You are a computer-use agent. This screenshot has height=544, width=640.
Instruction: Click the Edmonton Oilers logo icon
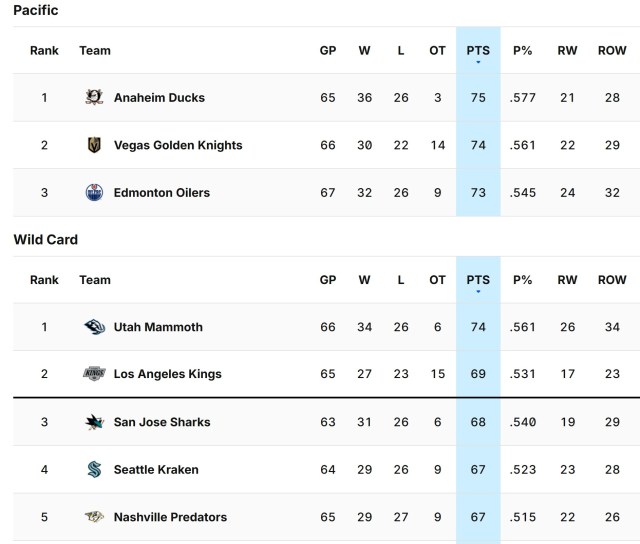(94, 193)
